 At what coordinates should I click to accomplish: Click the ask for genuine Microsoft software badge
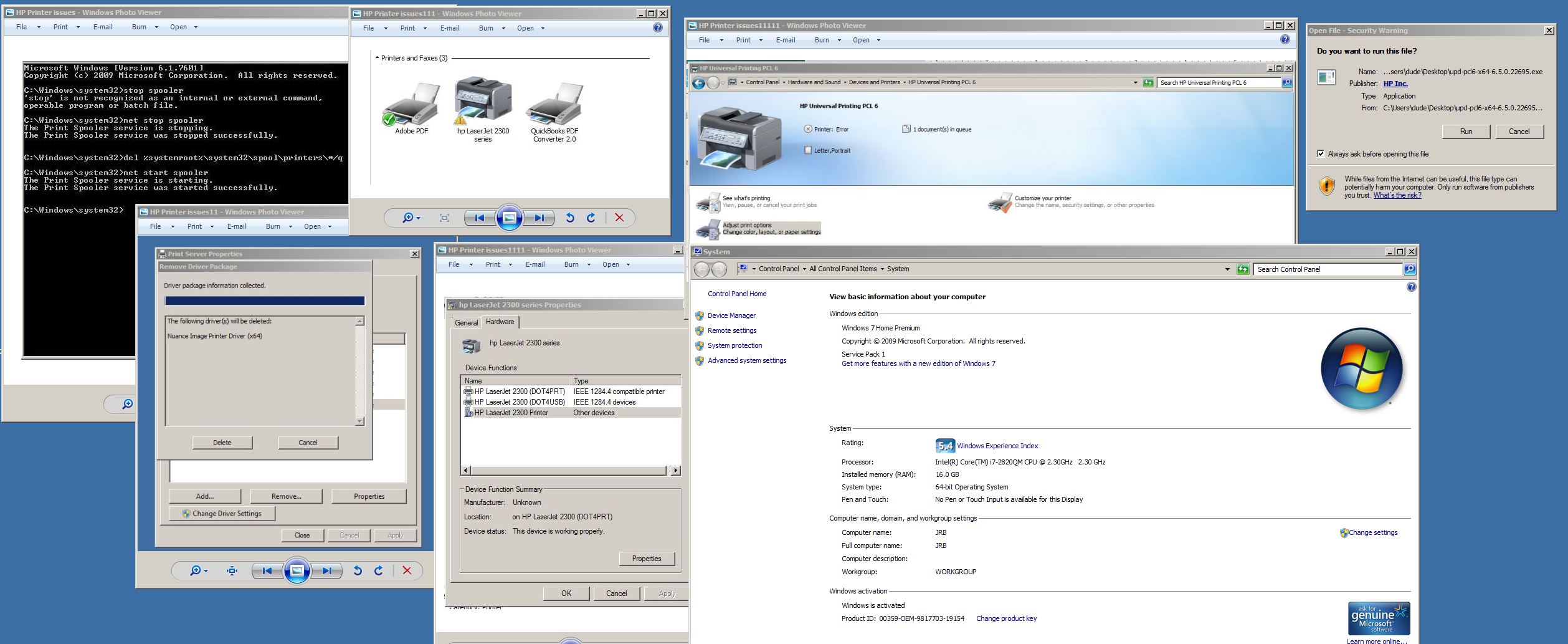(x=1379, y=618)
